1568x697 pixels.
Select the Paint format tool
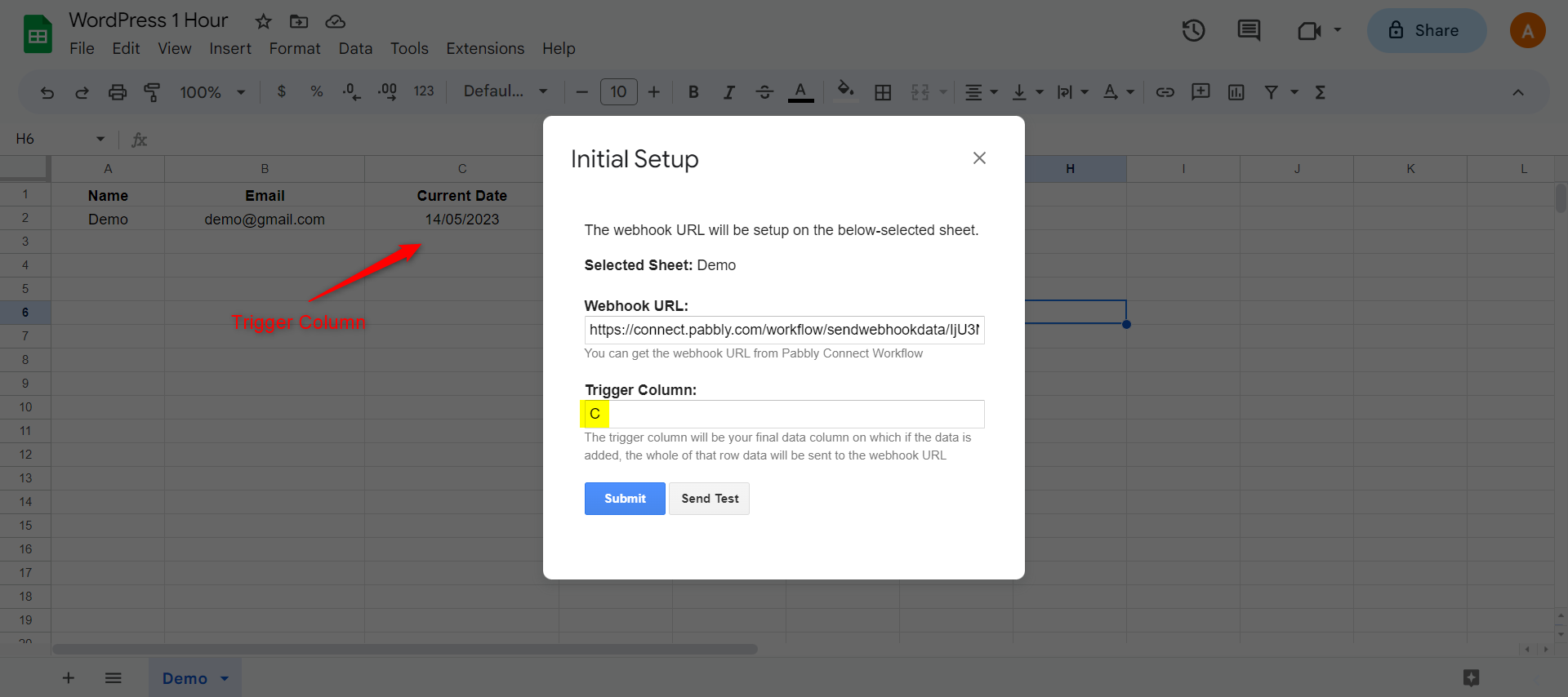(x=152, y=92)
